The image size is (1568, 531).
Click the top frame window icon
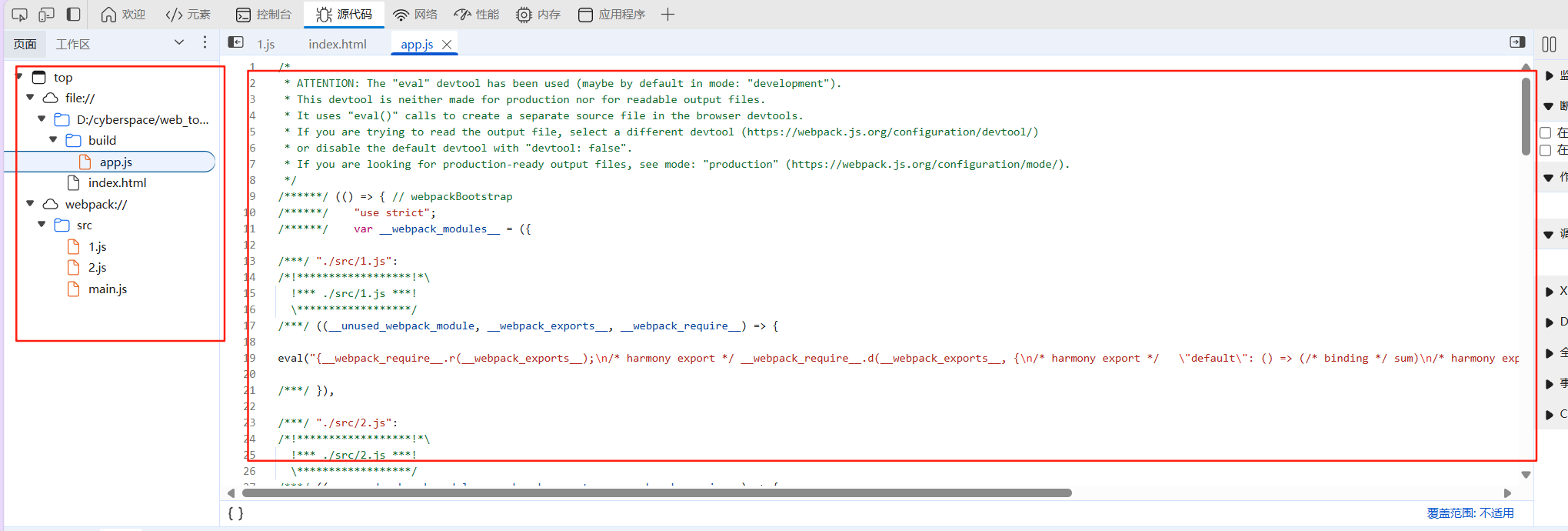pyautogui.click(x=39, y=77)
